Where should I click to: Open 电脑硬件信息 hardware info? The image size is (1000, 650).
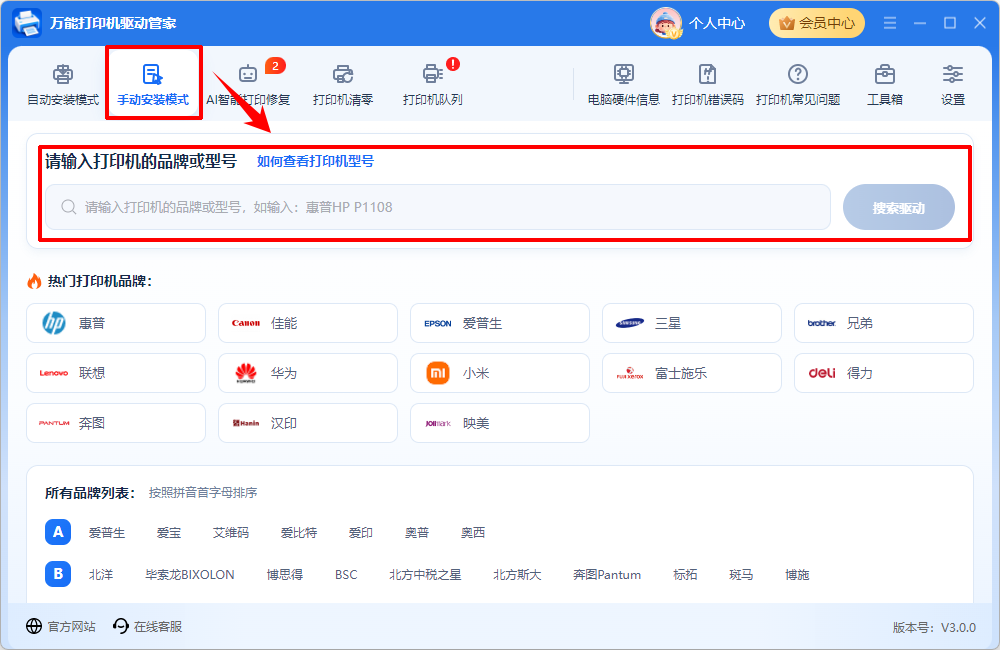coord(623,85)
